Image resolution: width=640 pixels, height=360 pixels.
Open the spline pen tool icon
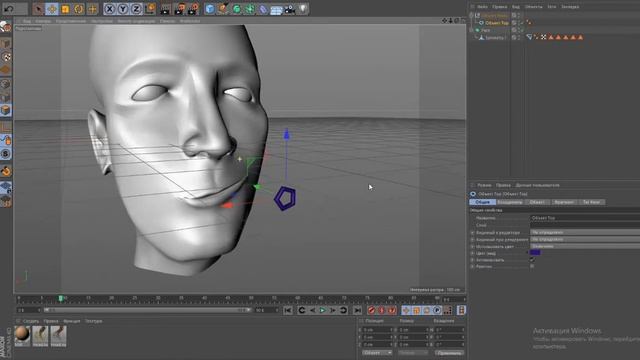click(x=223, y=9)
